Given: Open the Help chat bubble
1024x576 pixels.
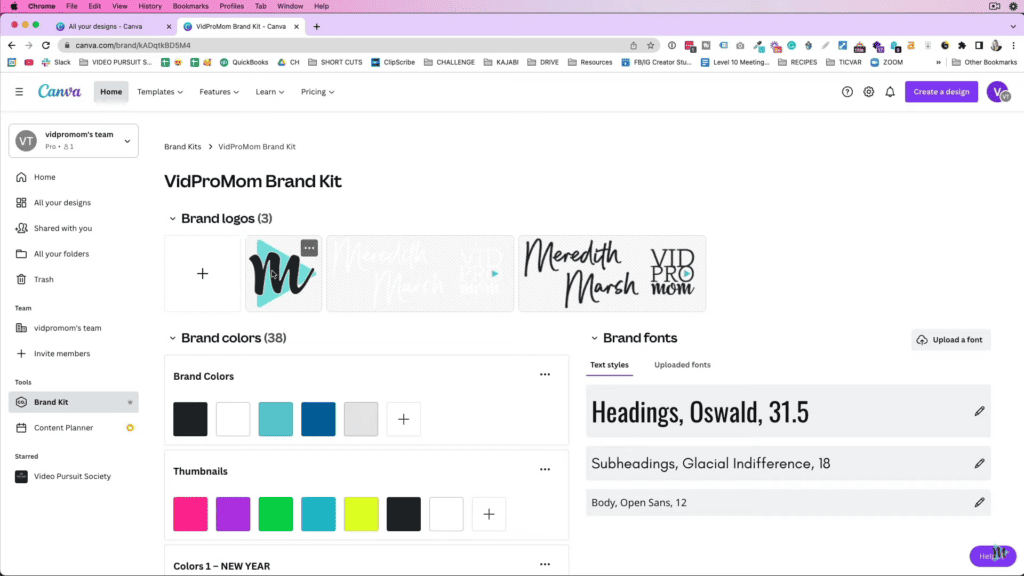Looking at the screenshot, I should point(993,556).
